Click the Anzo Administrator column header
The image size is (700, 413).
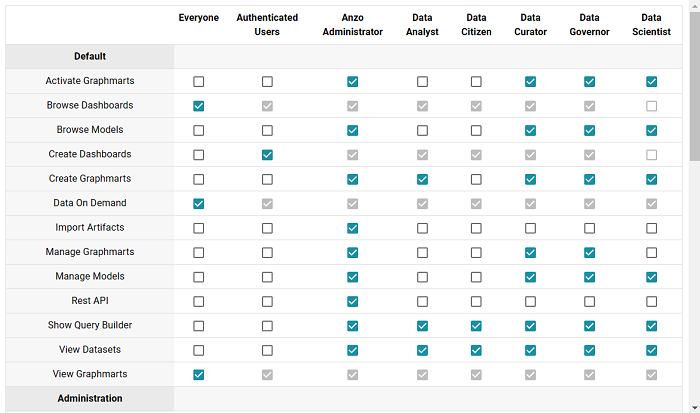pos(352,25)
